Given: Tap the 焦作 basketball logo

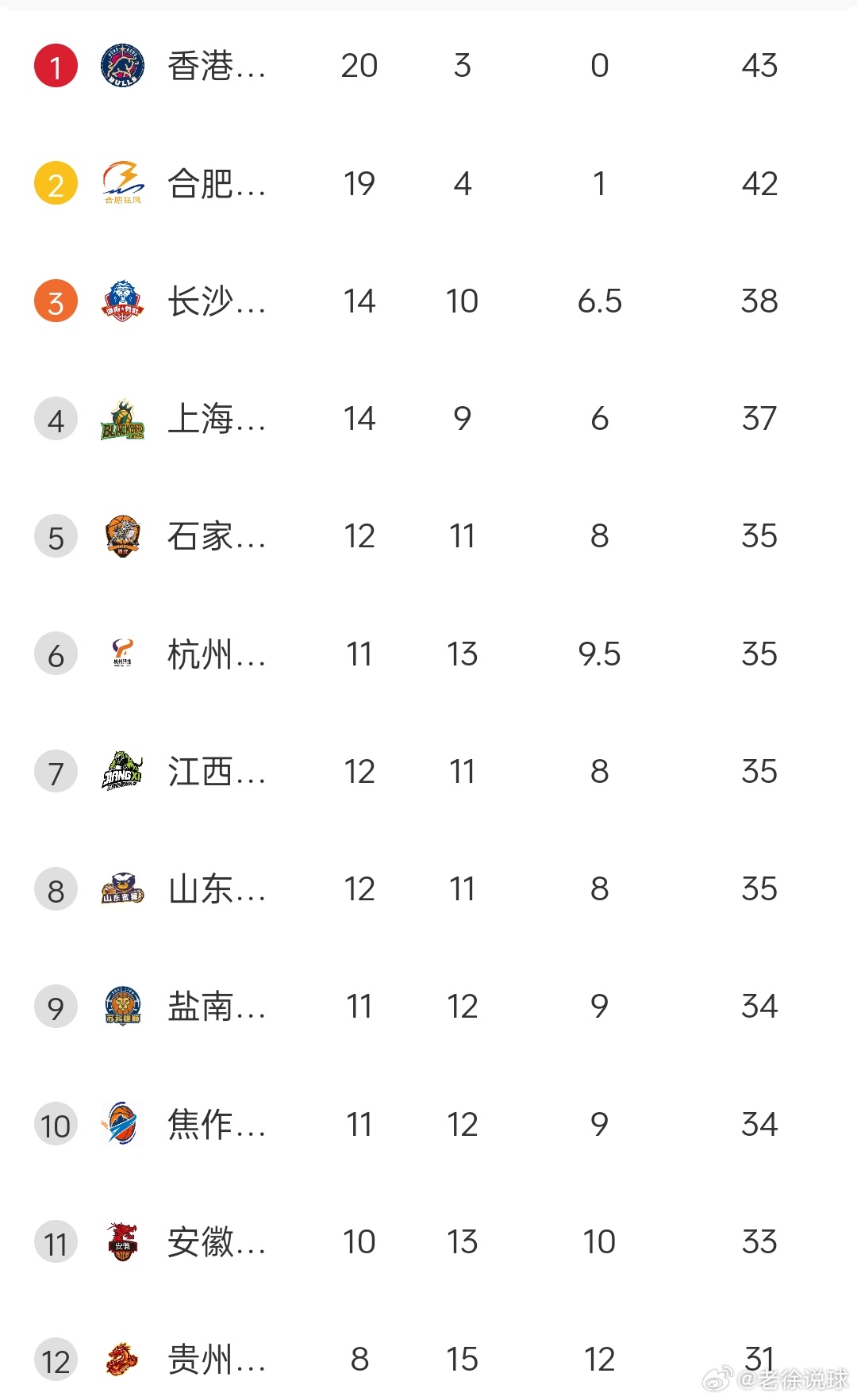Looking at the screenshot, I should click(122, 1124).
